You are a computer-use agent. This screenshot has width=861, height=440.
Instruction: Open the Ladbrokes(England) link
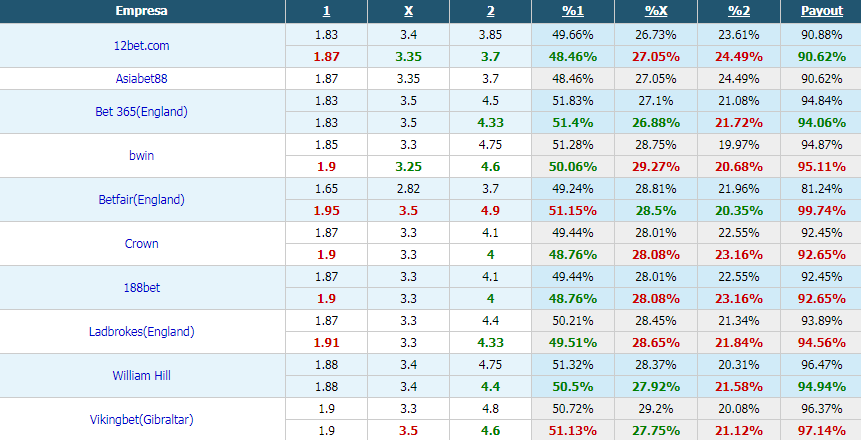coord(142,331)
